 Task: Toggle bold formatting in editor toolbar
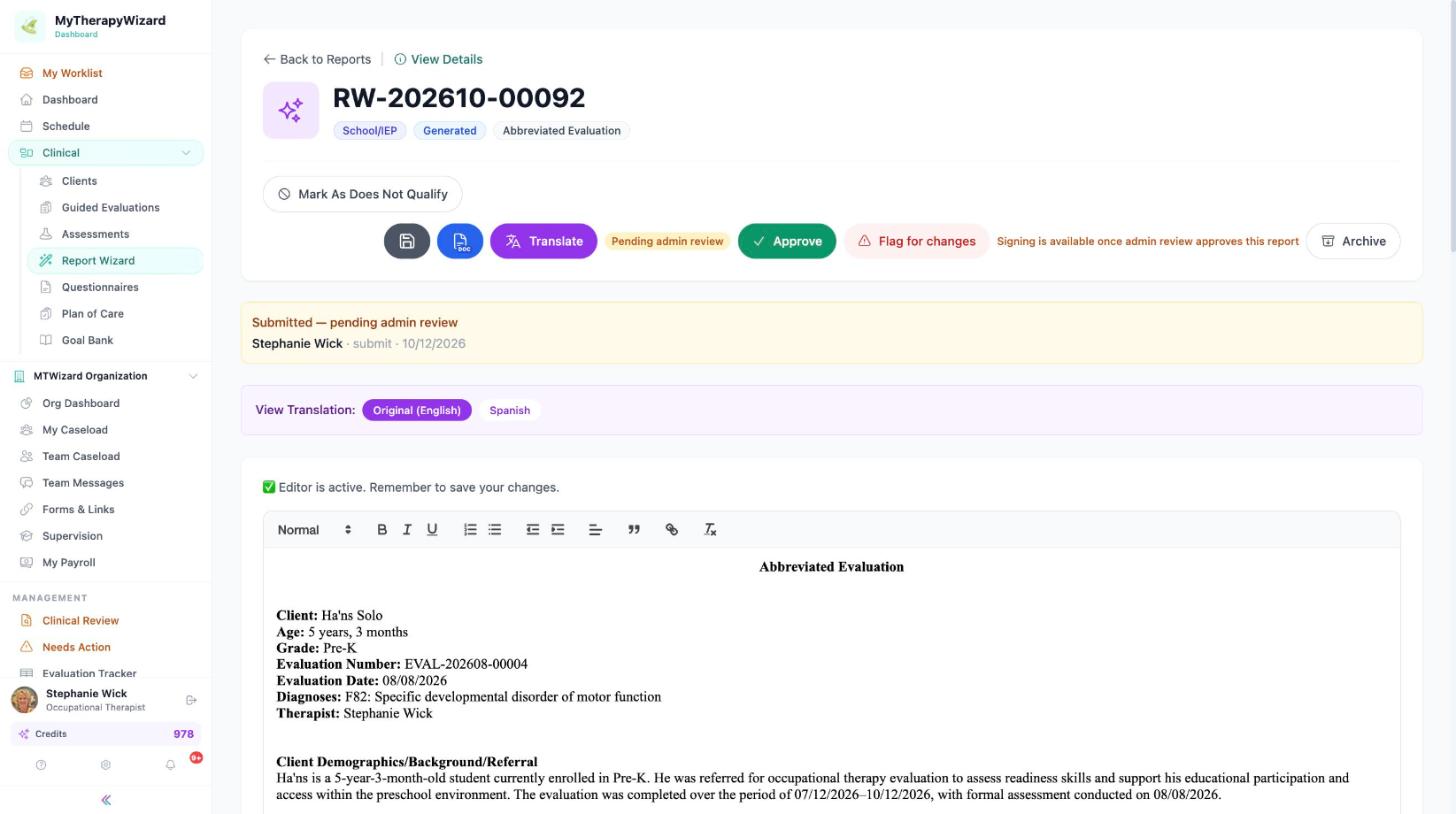tap(381, 530)
